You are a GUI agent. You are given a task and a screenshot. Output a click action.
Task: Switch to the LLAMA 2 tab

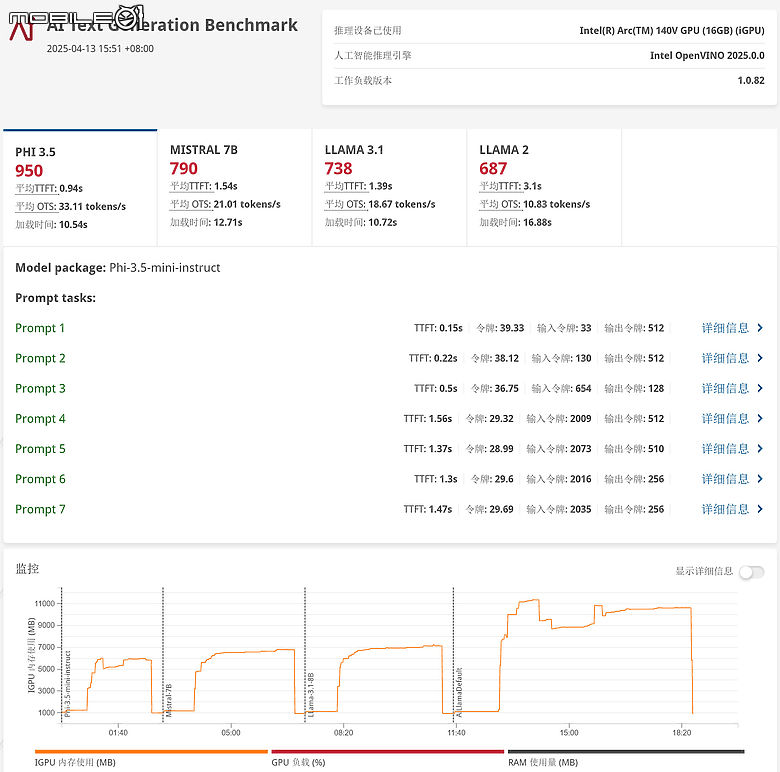[x=544, y=188]
